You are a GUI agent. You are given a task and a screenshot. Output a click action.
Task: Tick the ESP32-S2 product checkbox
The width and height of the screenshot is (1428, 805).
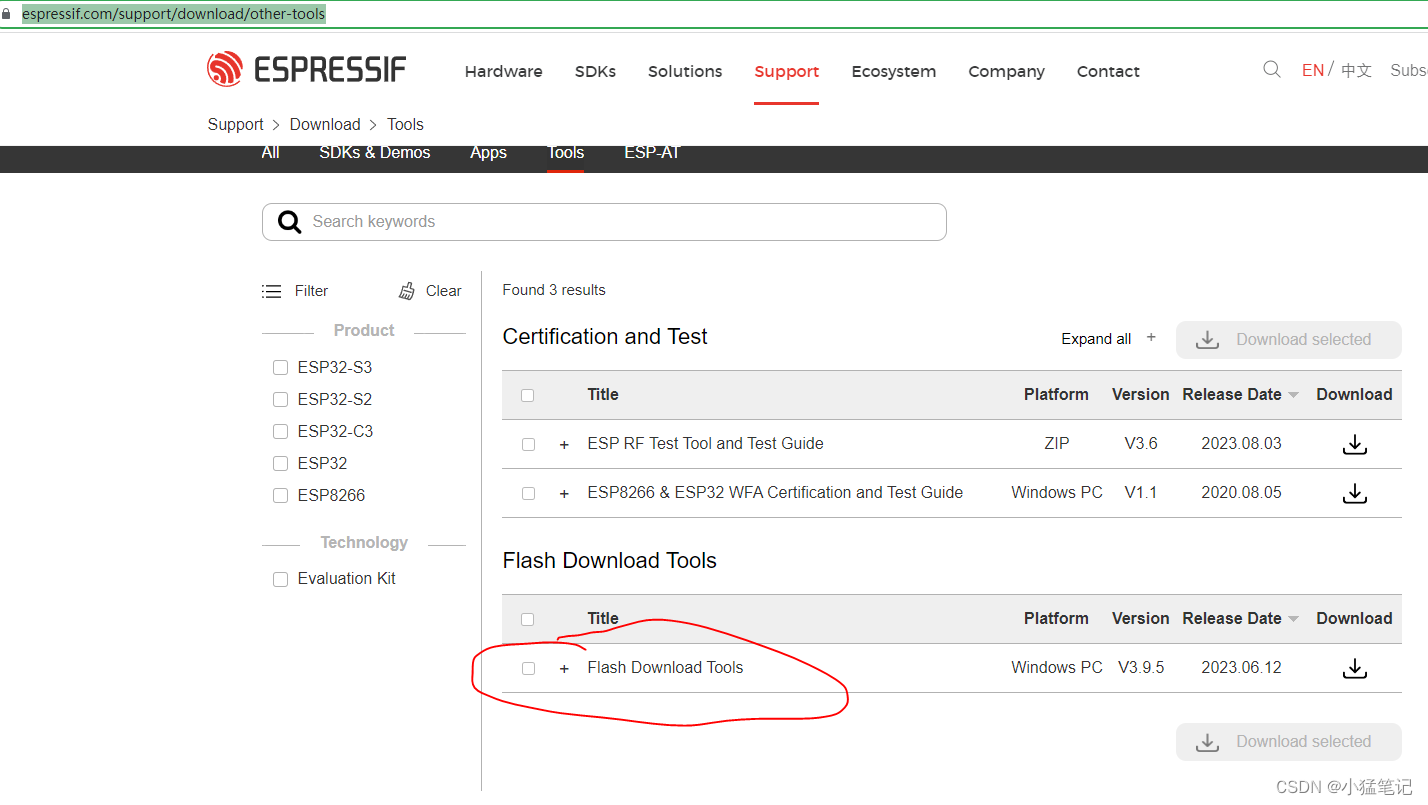[x=280, y=400]
